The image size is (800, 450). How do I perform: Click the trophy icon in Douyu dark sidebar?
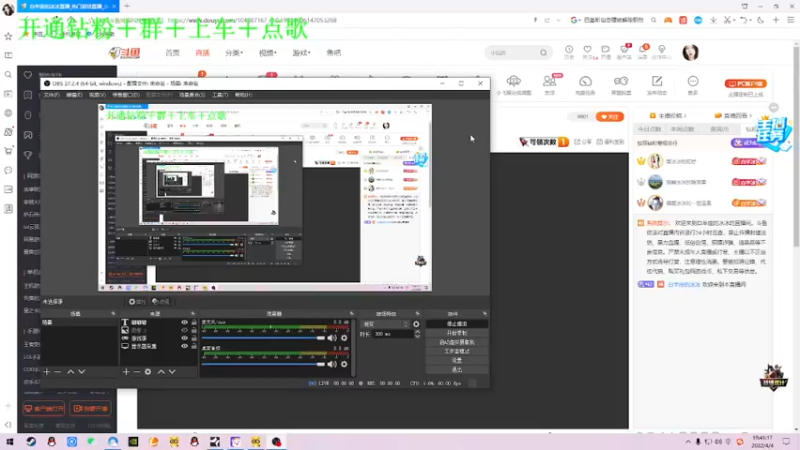point(28,155)
